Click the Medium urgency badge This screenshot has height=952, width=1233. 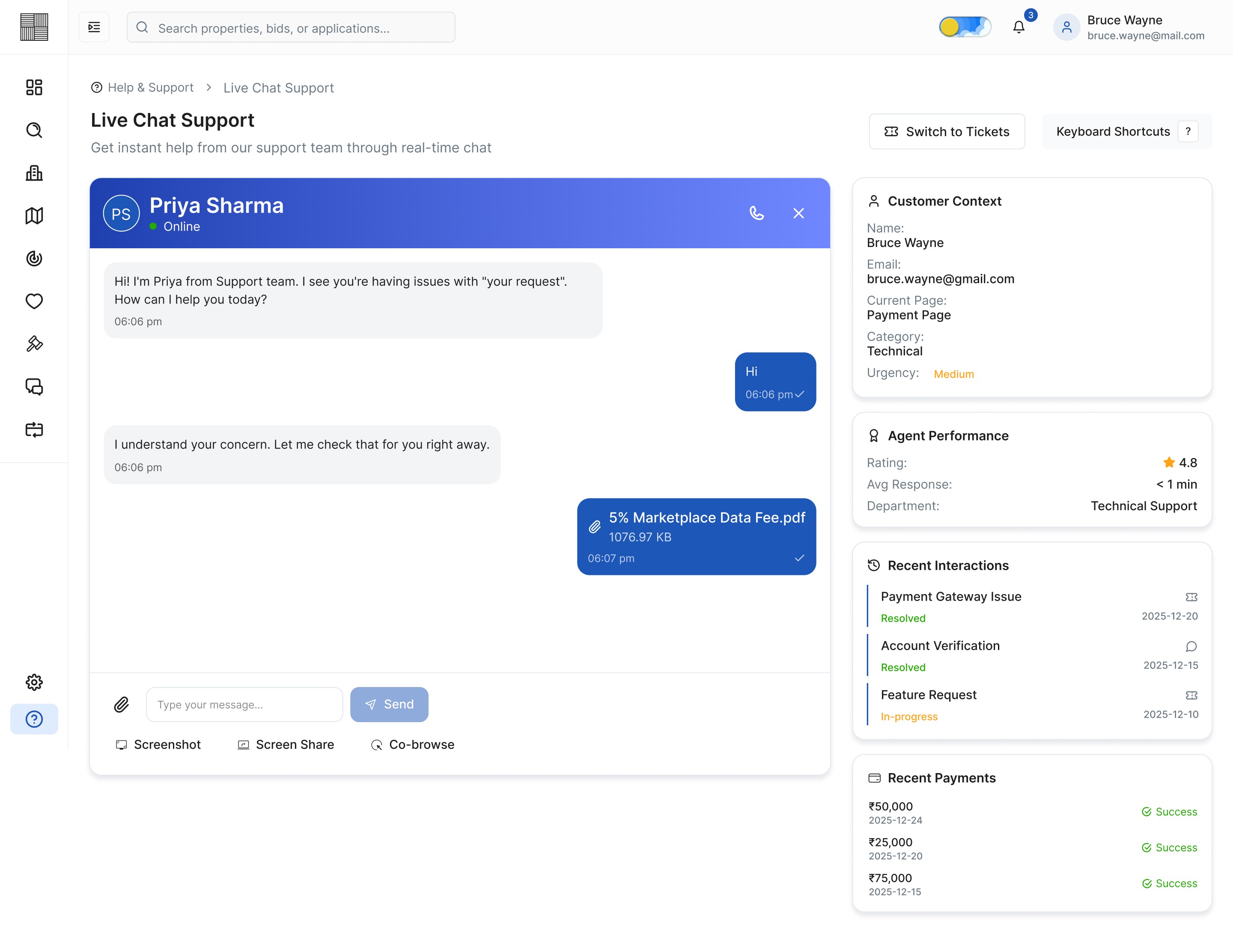953,374
